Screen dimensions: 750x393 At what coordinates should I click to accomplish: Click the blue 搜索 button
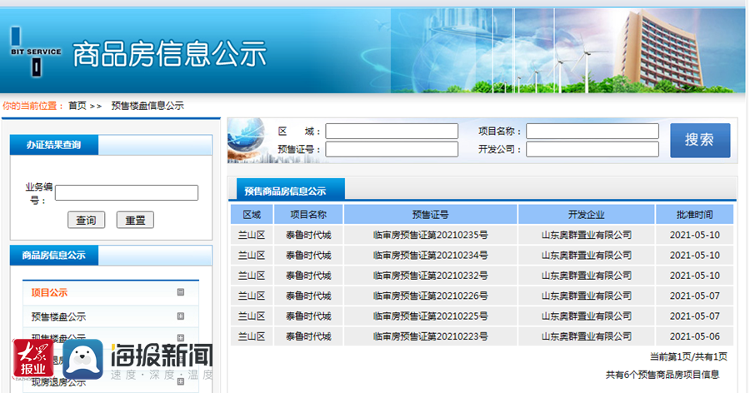pos(700,140)
